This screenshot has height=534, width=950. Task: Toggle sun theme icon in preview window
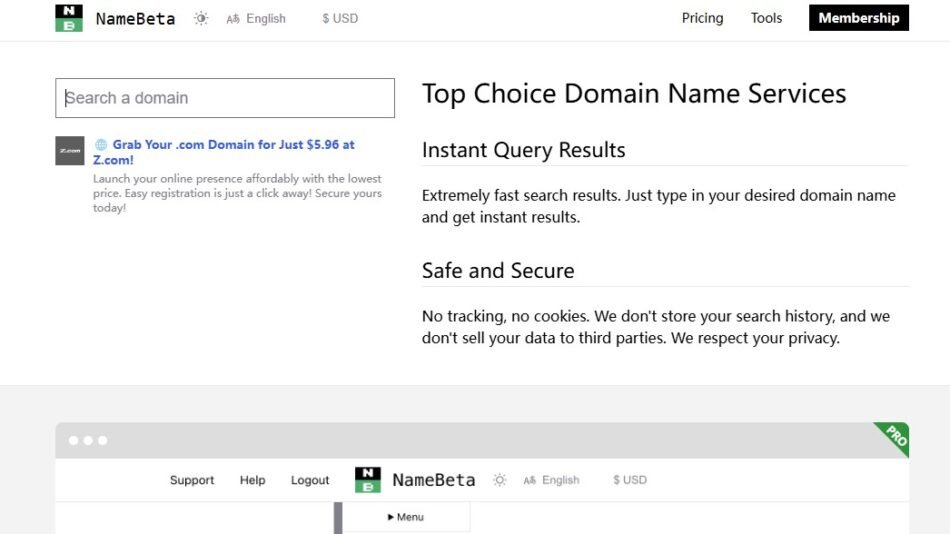[499, 480]
